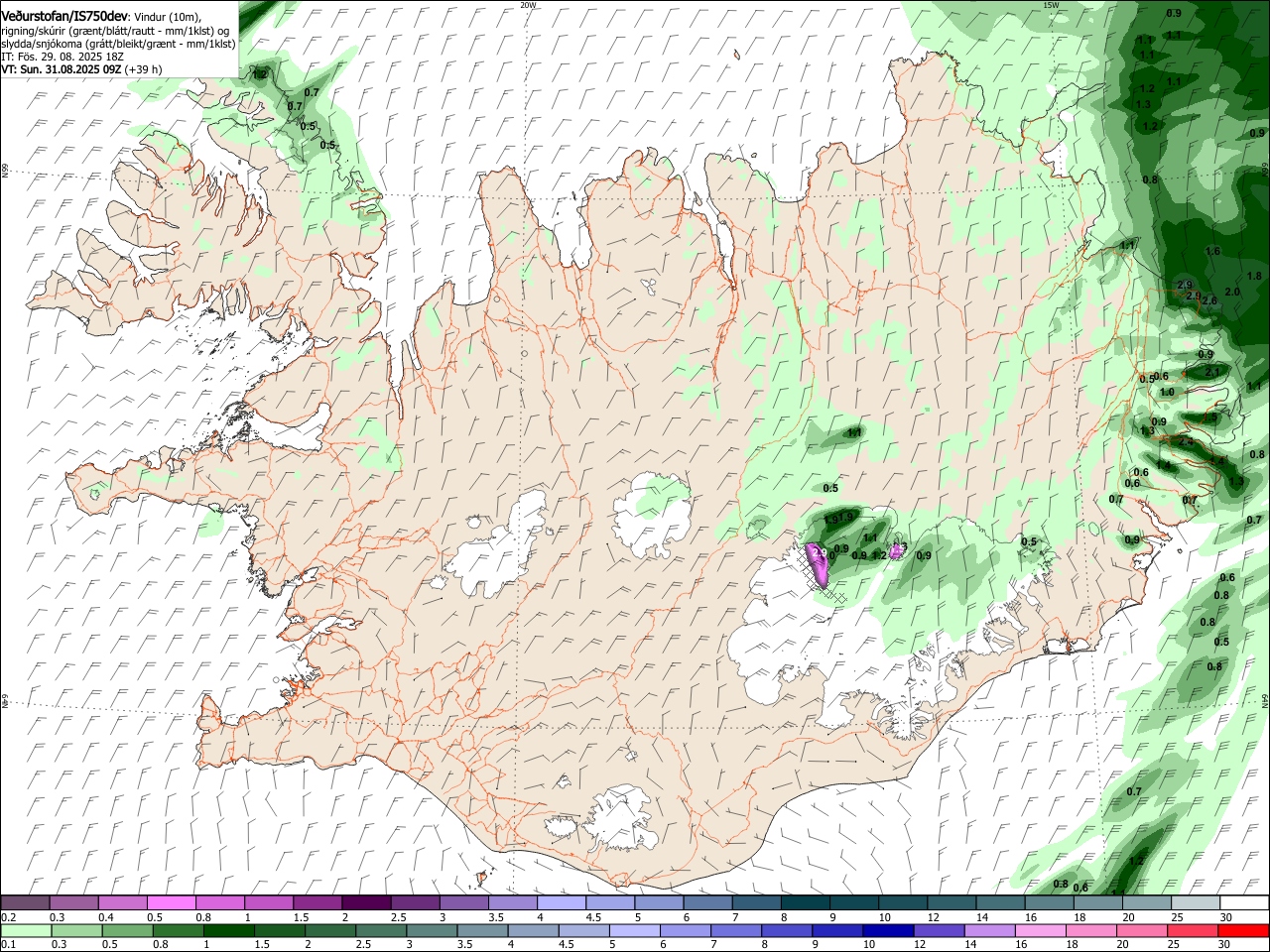The image size is (1270, 952).
Task: Pick the dark mauve 0.2 swatch in top legend row
Action: click(x=26, y=902)
